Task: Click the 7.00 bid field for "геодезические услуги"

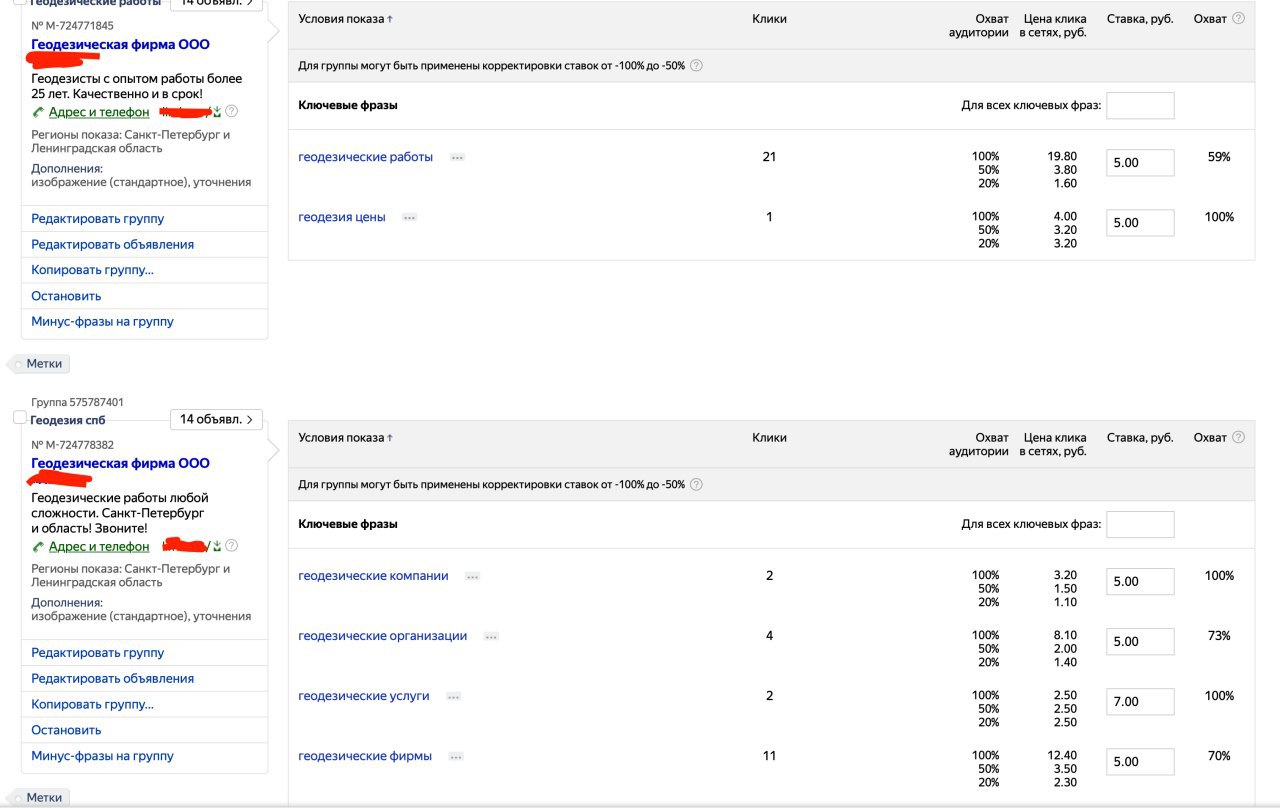Action: [1139, 702]
